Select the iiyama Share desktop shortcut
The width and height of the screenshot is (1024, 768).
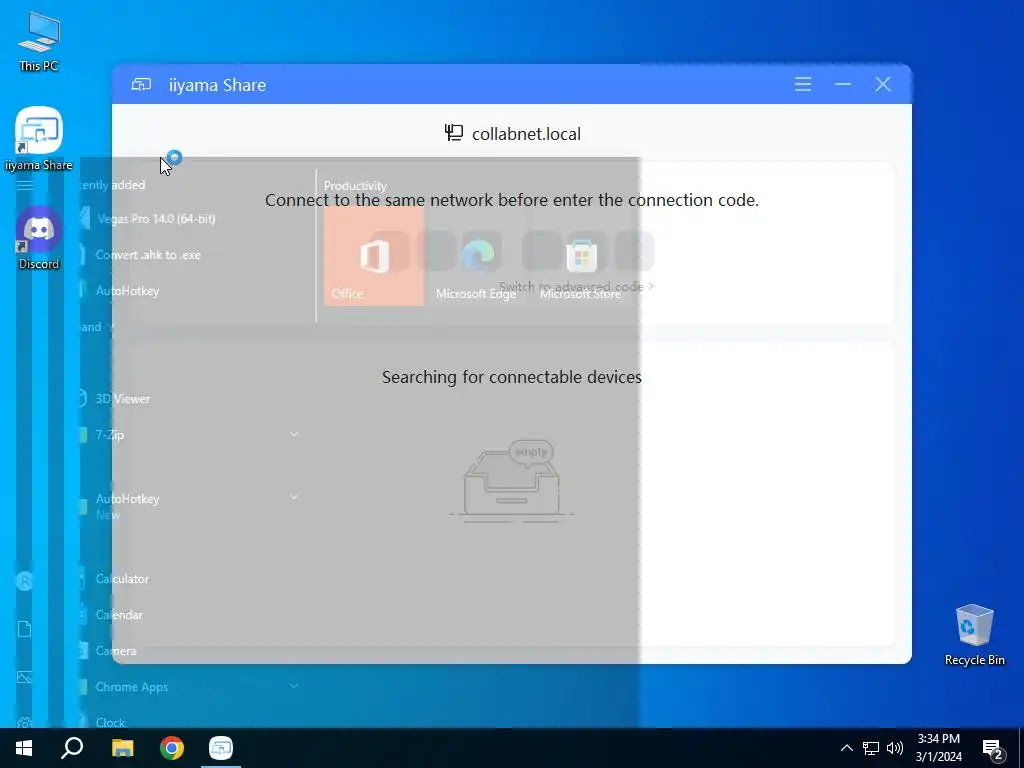point(39,138)
